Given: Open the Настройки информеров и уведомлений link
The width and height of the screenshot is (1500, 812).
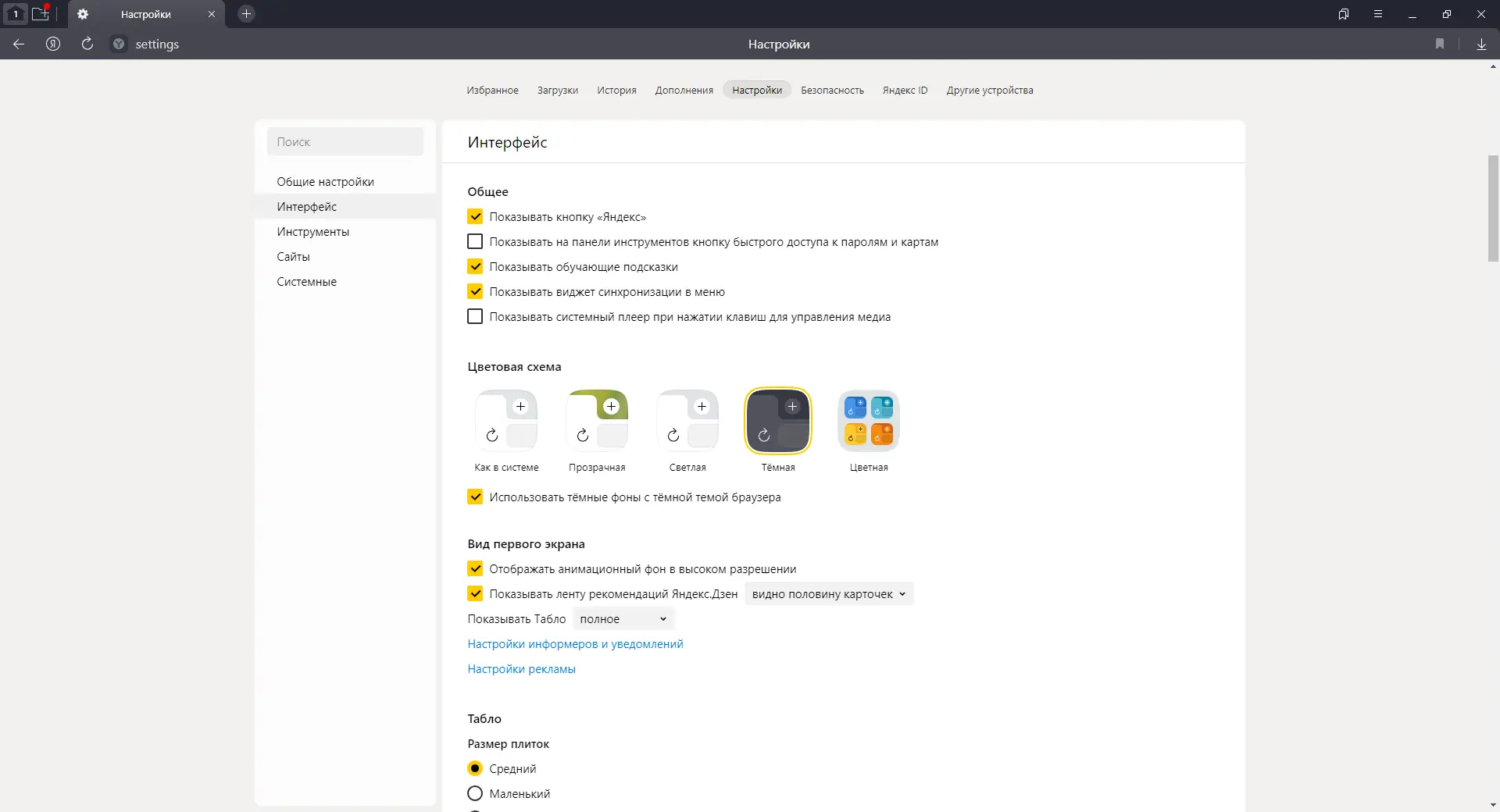Looking at the screenshot, I should point(575,644).
